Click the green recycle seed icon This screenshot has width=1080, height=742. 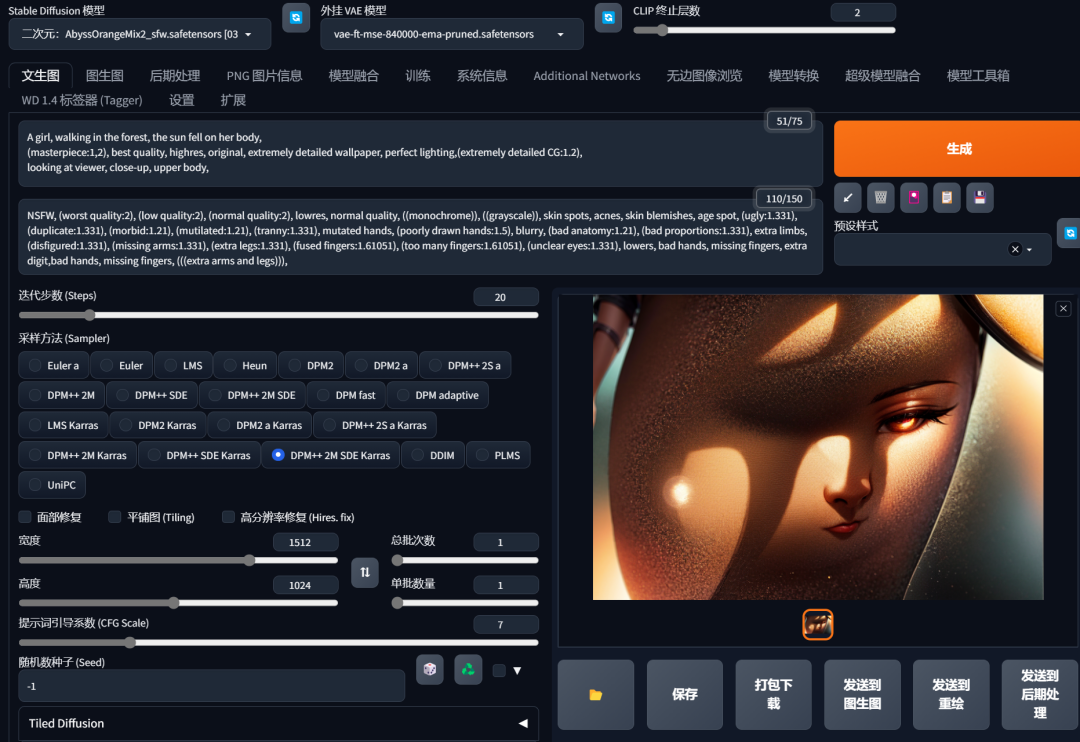point(467,670)
